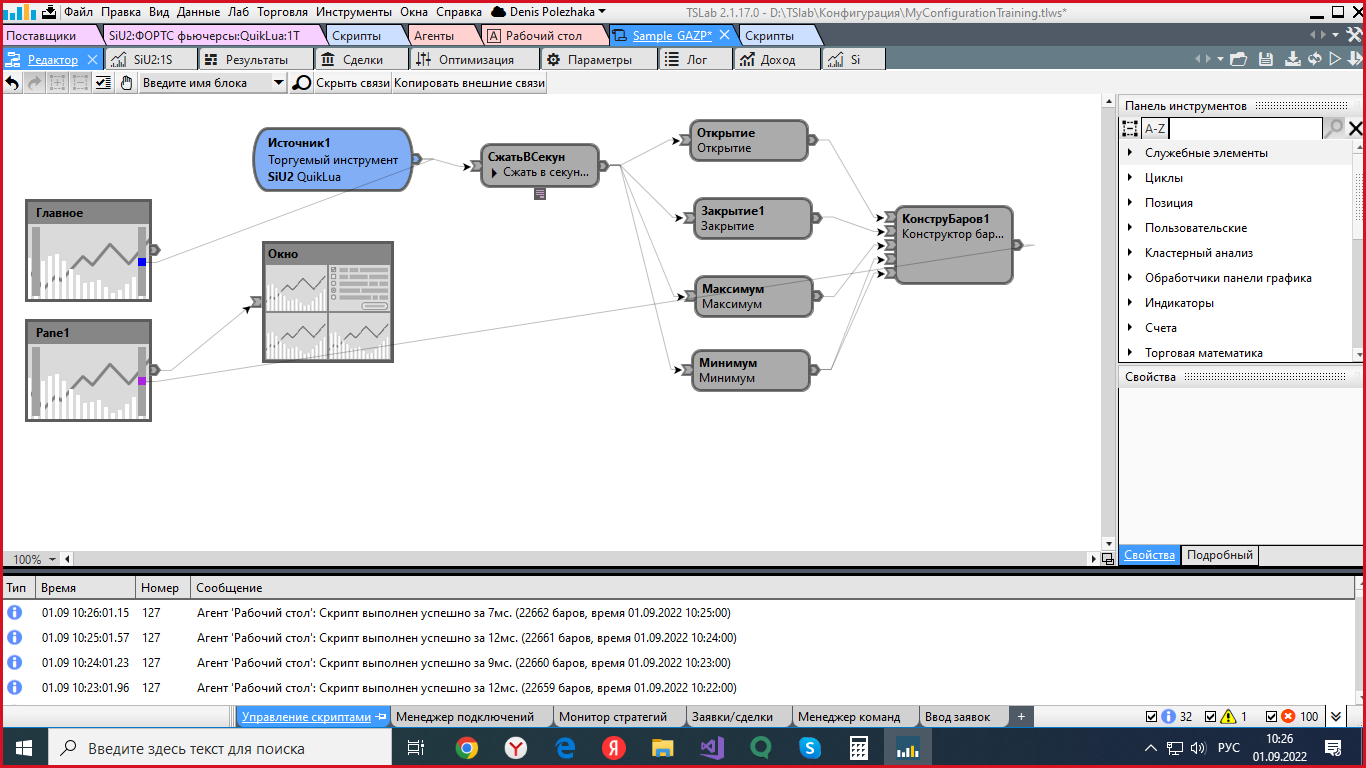Click Копировать внешние связи button
1366x768 pixels.
(x=469, y=83)
